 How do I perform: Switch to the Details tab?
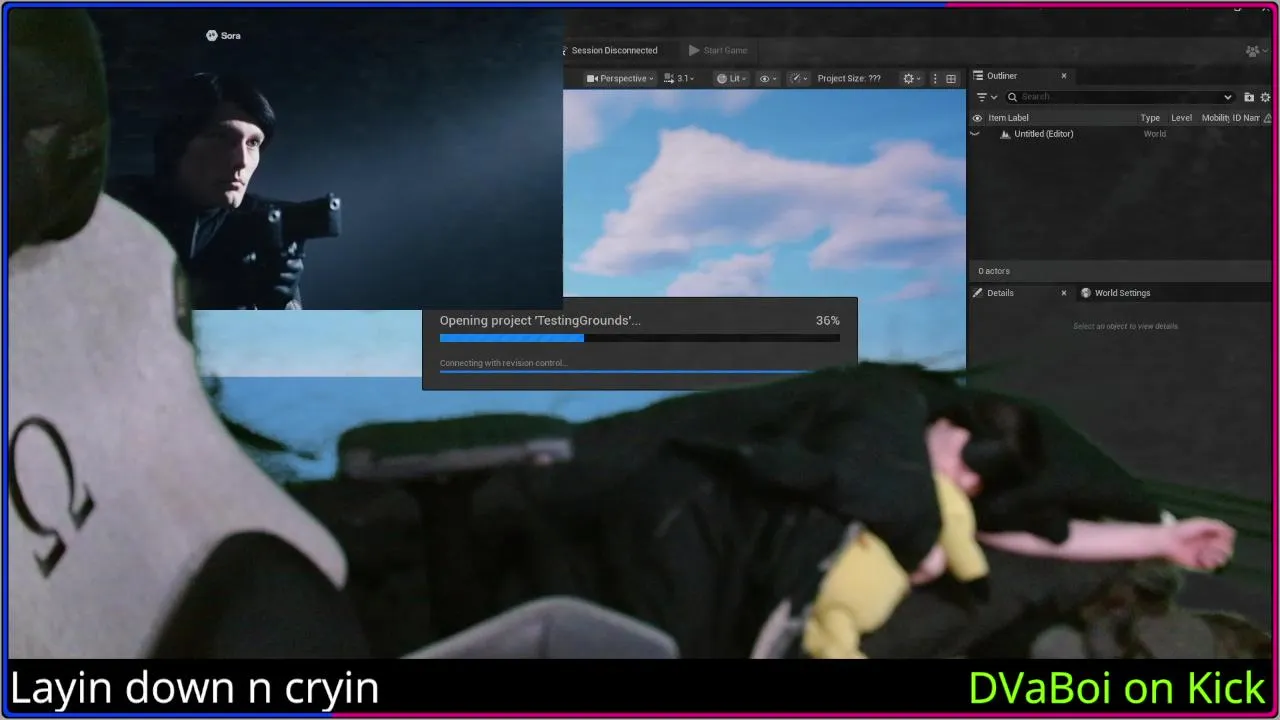1000,293
